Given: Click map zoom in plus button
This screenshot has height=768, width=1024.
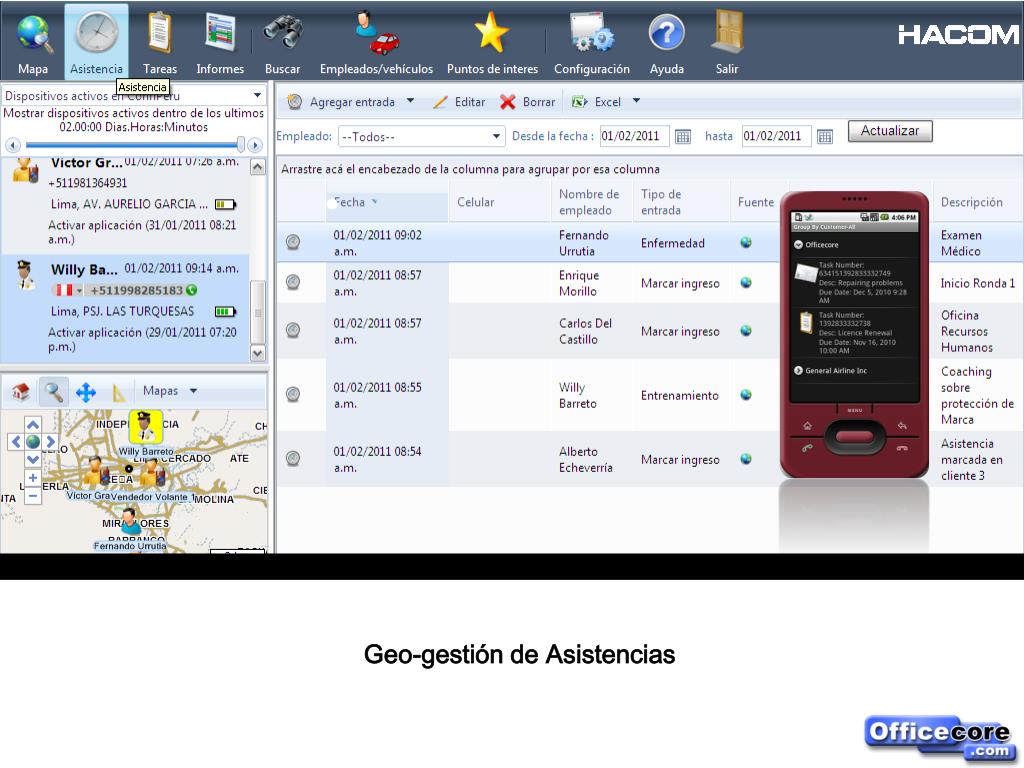Looking at the screenshot, I should pos(33,478).
